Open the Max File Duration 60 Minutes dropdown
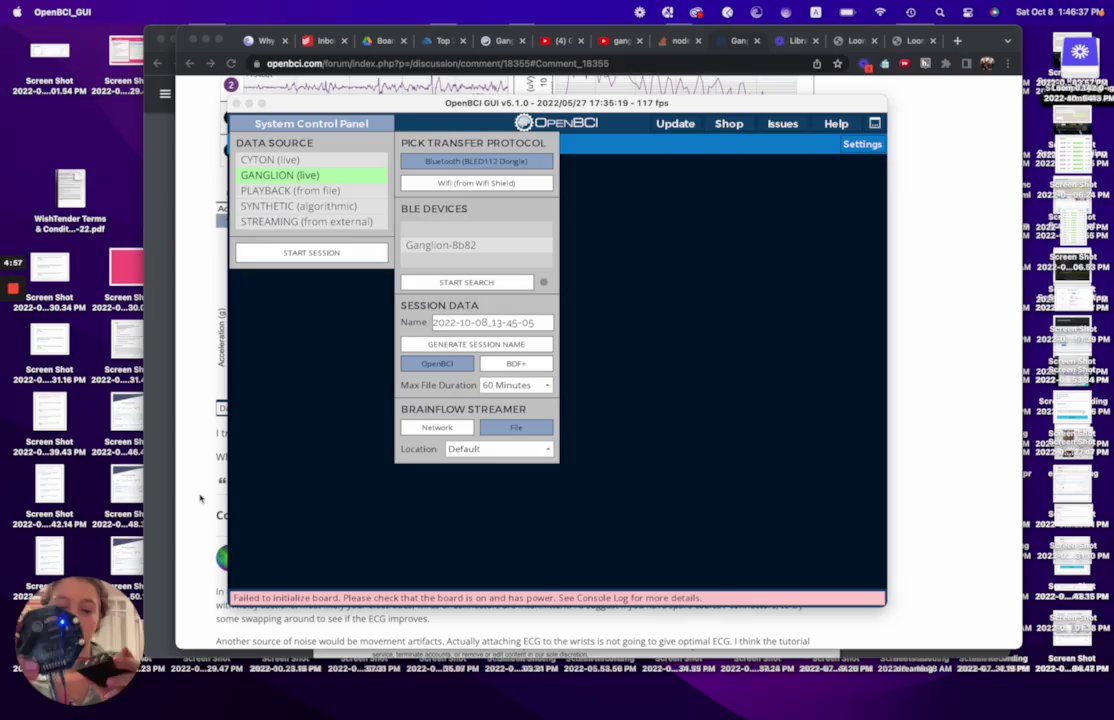 coord(516,385)
